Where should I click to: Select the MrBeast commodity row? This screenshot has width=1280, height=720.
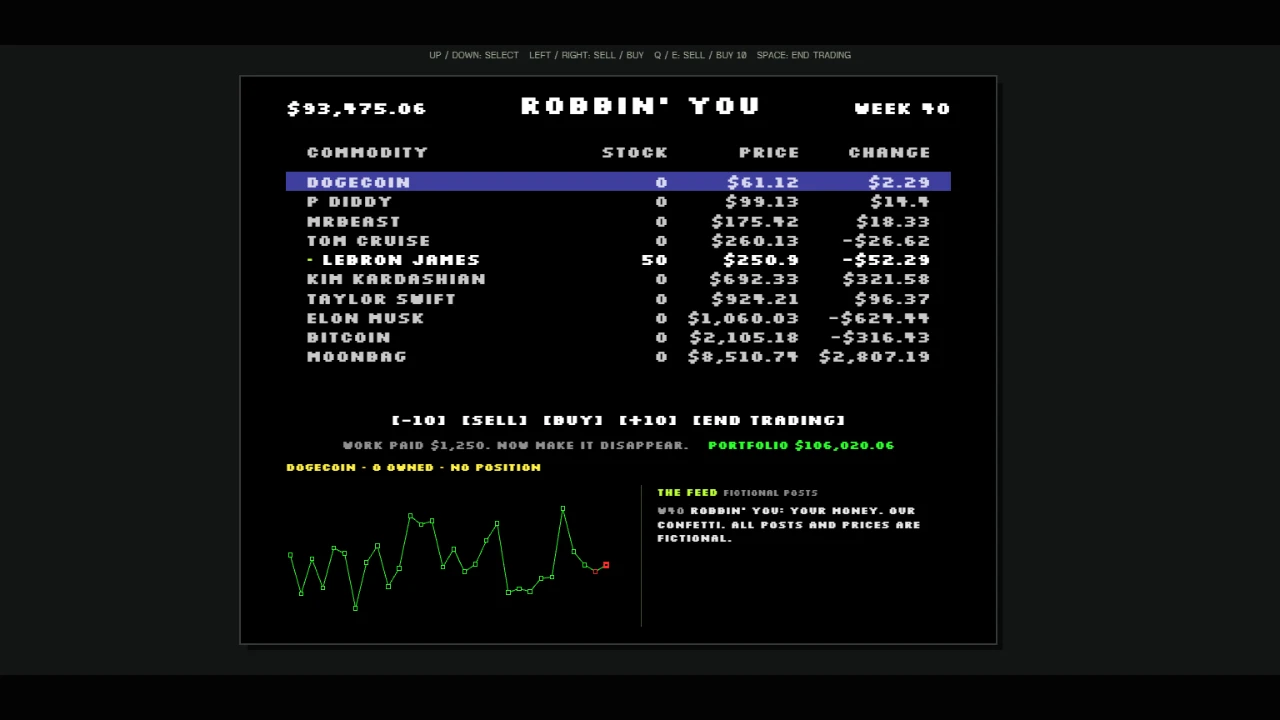pyautogui.click(x=618, y=221)
